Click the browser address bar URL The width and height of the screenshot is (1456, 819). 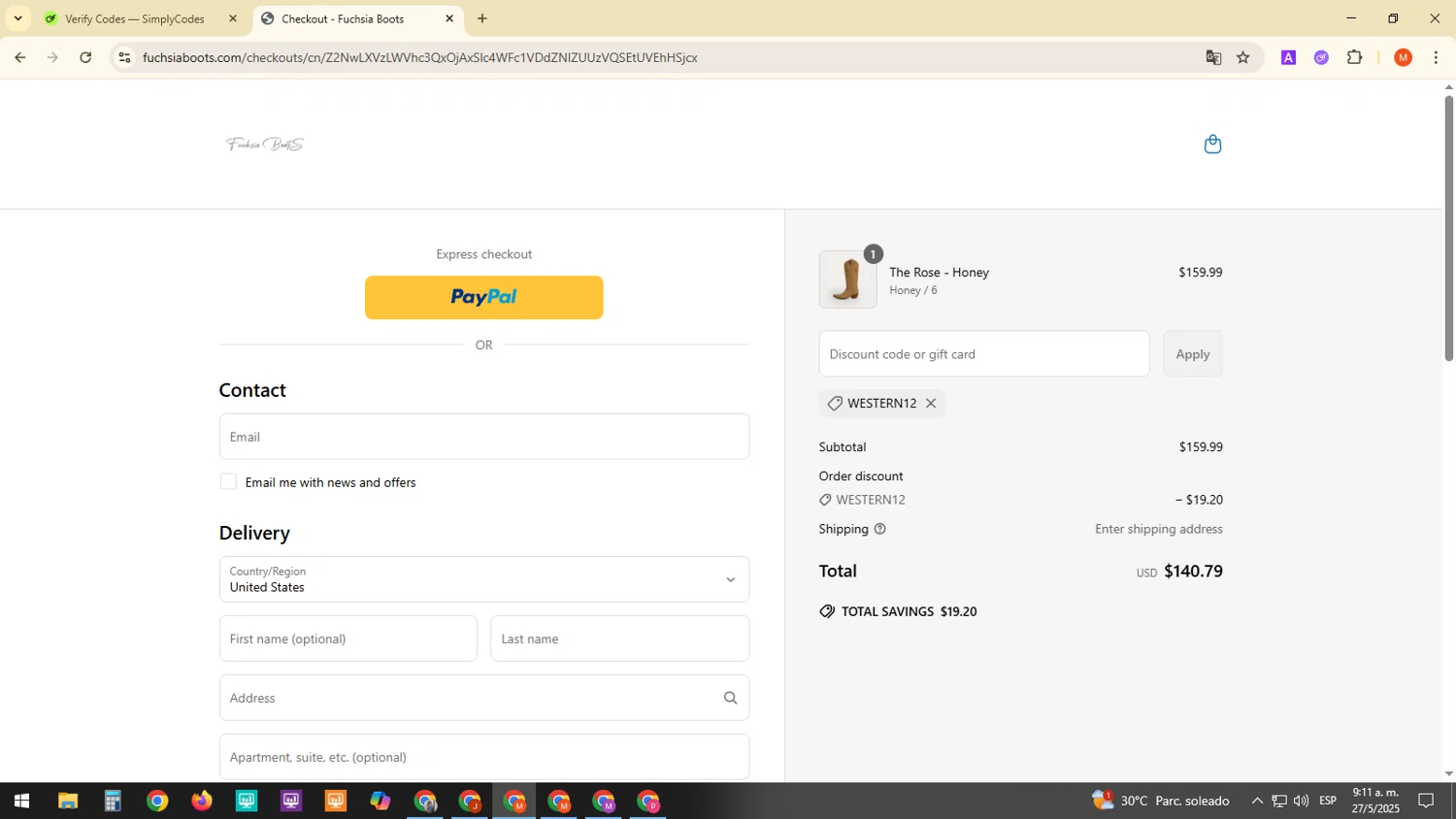tap(420, 57)
